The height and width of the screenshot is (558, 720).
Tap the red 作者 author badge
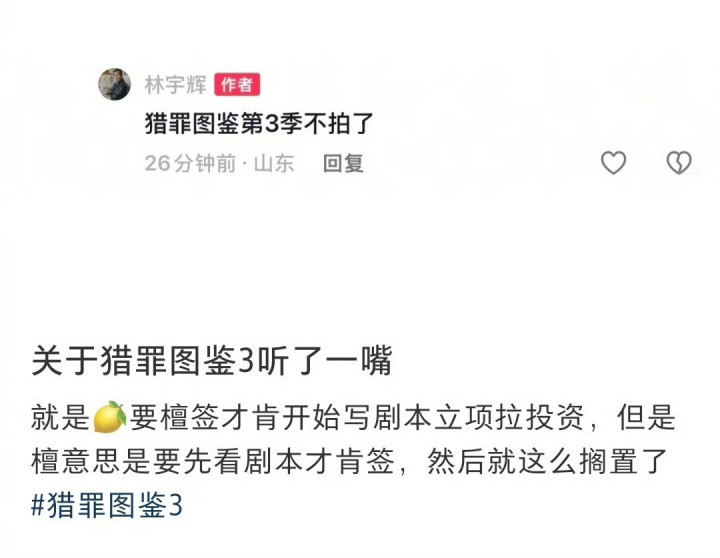tap(237, 85)
